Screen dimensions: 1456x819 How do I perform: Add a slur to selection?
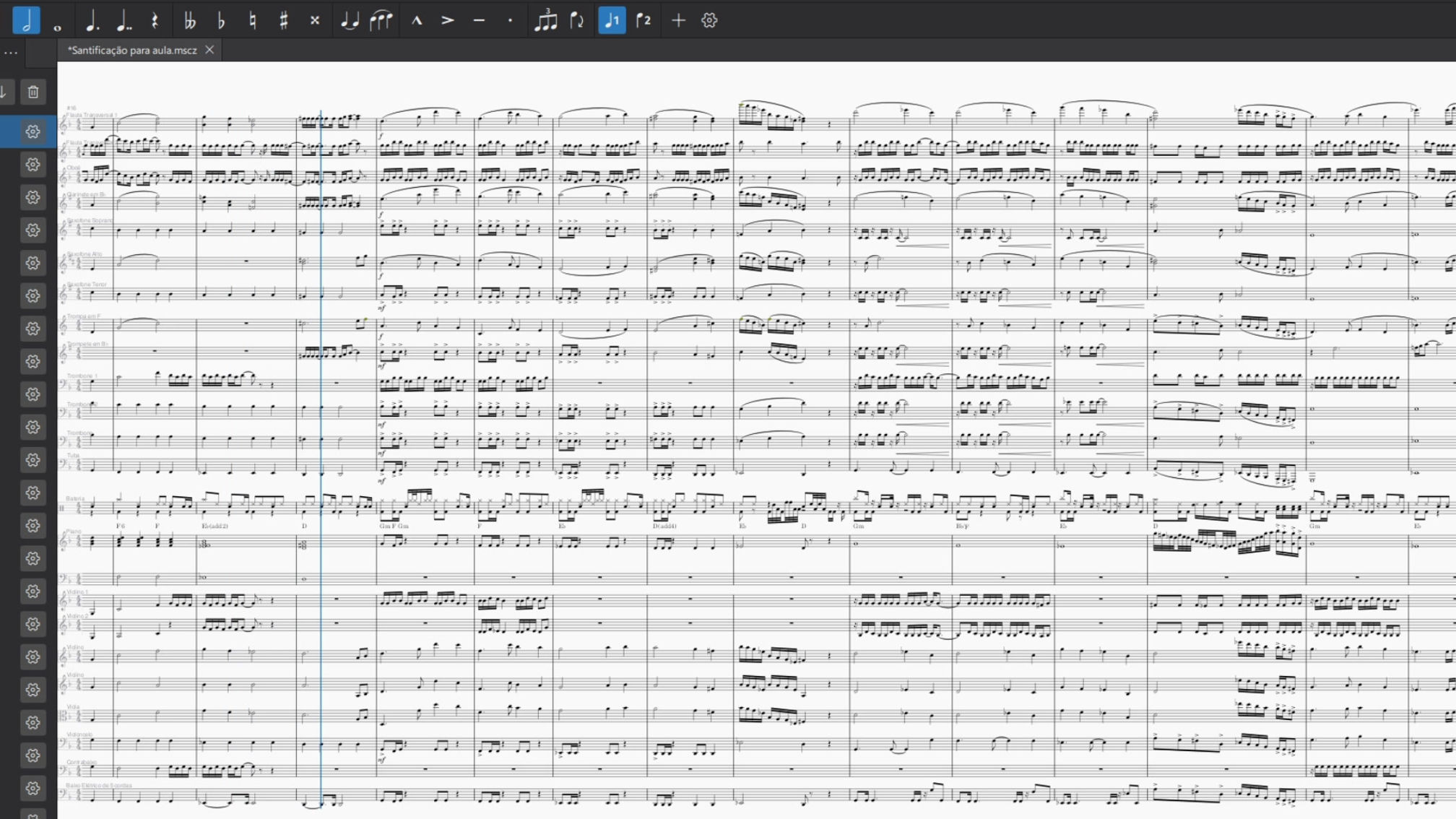click(381, 21)
